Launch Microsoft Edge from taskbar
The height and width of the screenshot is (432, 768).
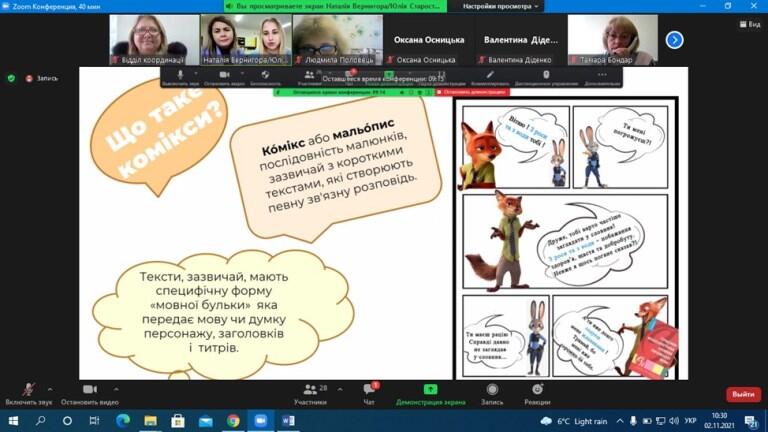[123, 421]
